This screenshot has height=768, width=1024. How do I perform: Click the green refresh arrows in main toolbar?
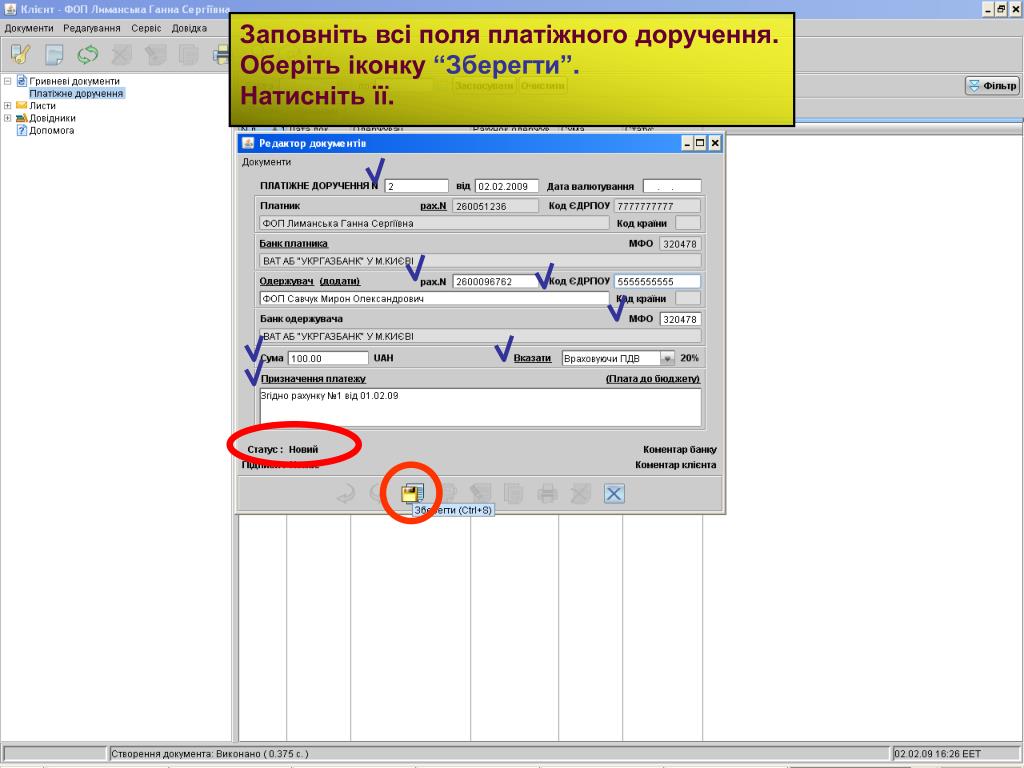tap(88, 54)
